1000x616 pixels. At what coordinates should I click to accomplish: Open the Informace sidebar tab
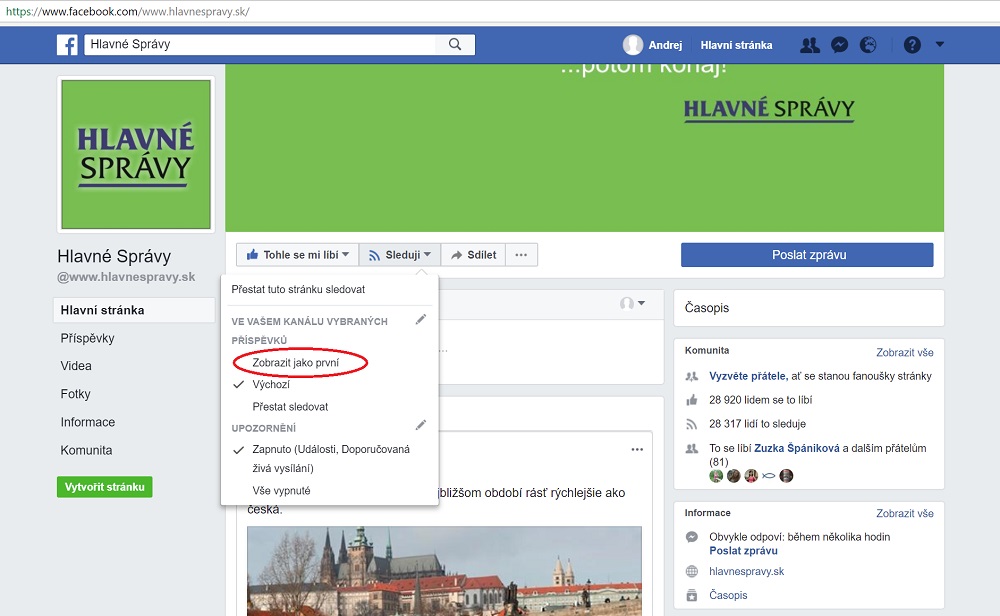pos(87,422)
